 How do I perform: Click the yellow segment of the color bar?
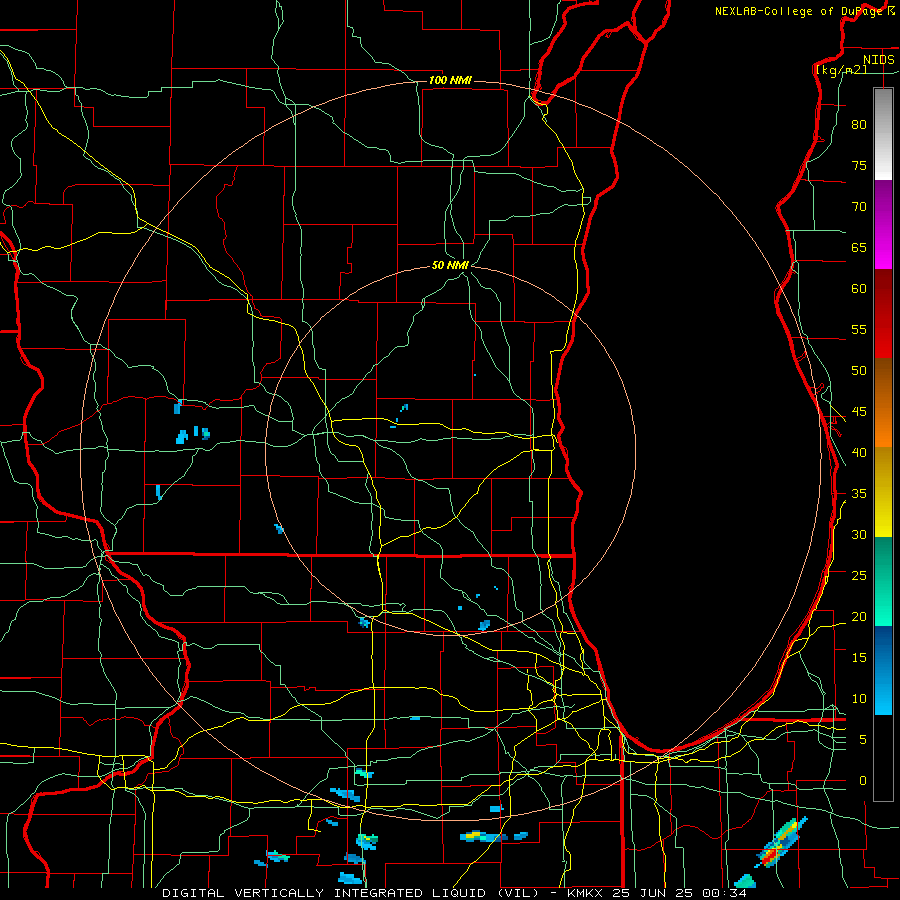883,492
